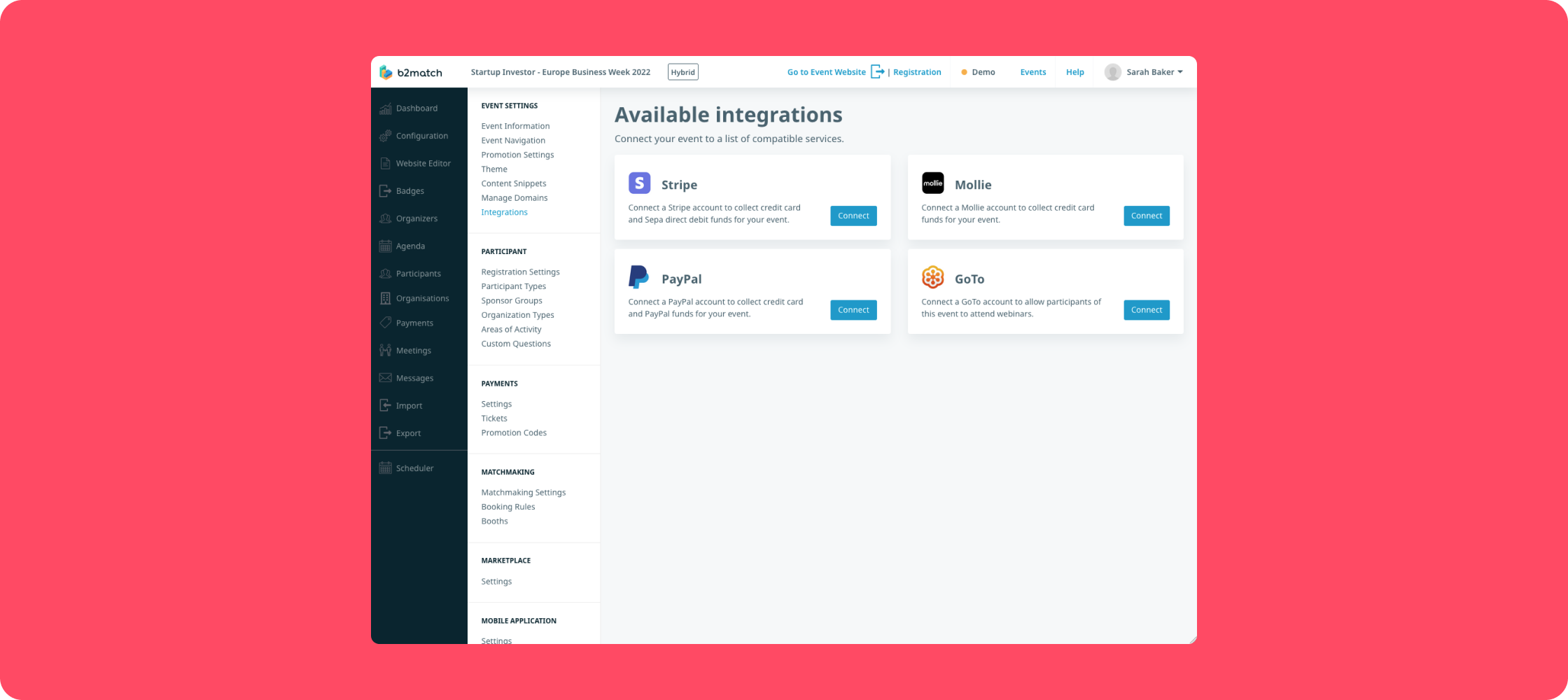Open Booking Rules
The width and height of the screenshot is (1568, 700).
pyautogui.click(x=508, y=507)
